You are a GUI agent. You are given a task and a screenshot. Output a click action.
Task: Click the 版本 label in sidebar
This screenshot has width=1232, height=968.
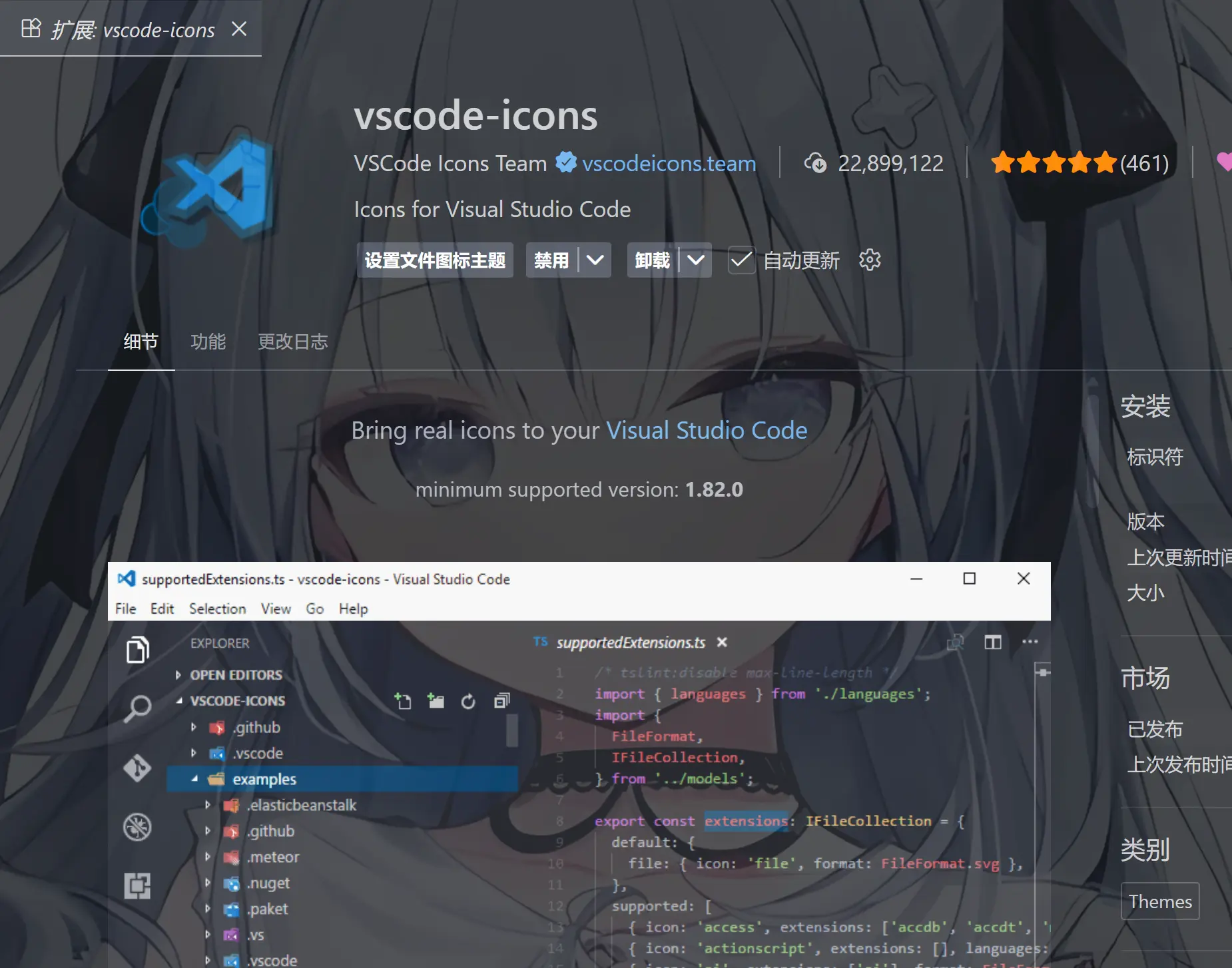[1145, 521]
